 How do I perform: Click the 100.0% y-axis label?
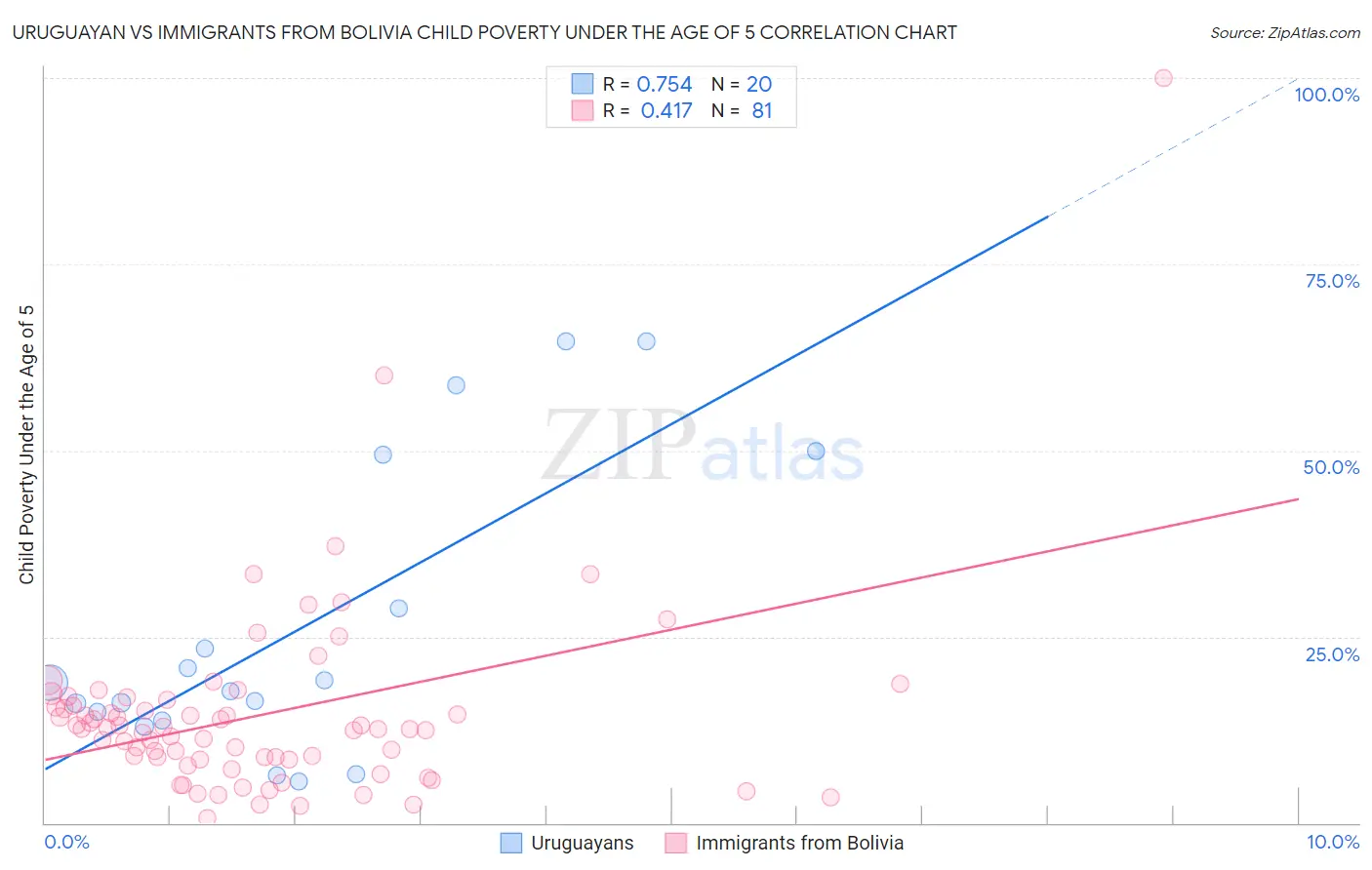click(1326, 95)
